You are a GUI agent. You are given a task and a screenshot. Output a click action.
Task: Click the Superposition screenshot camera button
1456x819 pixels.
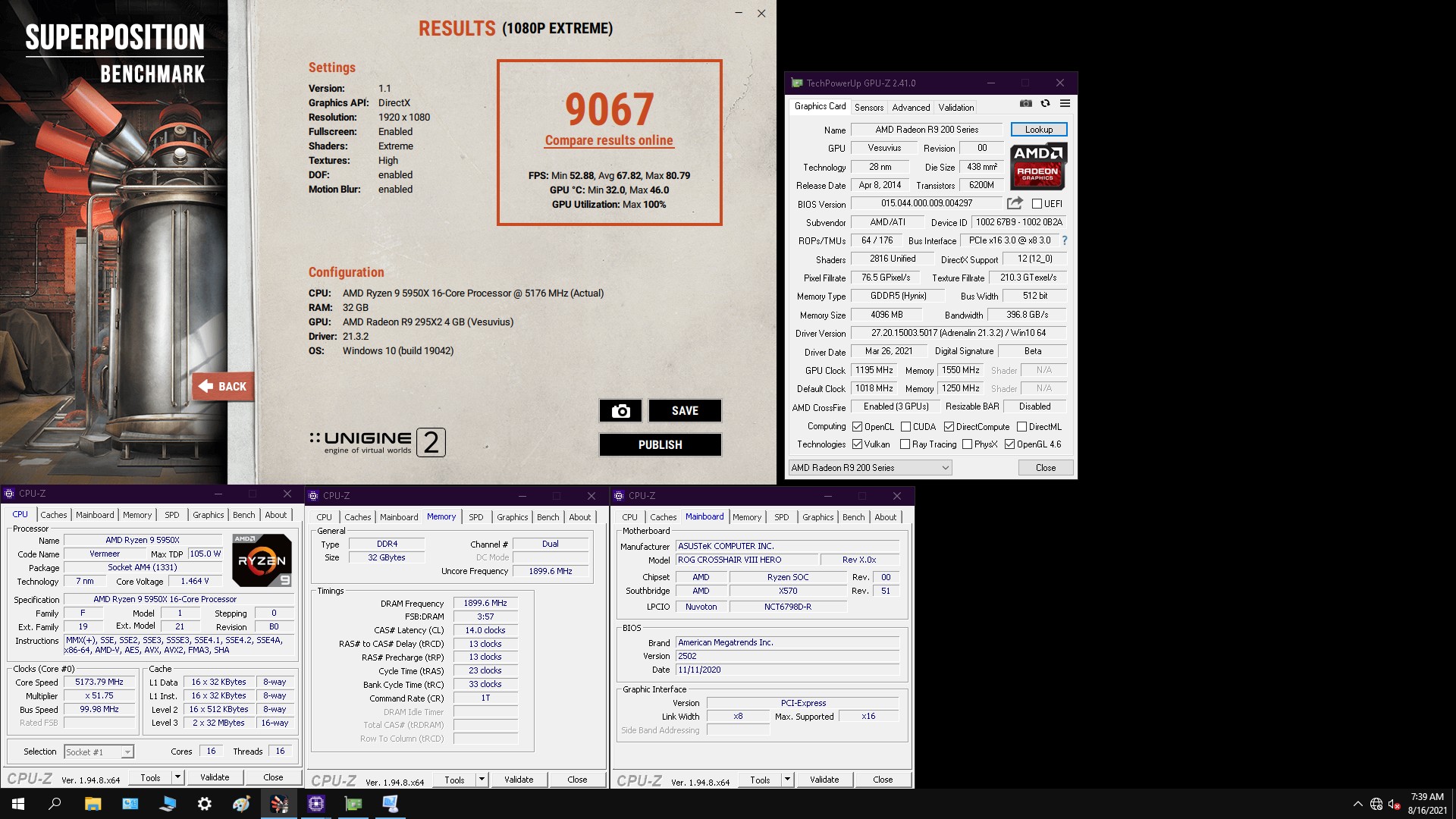tap(620, 411)
